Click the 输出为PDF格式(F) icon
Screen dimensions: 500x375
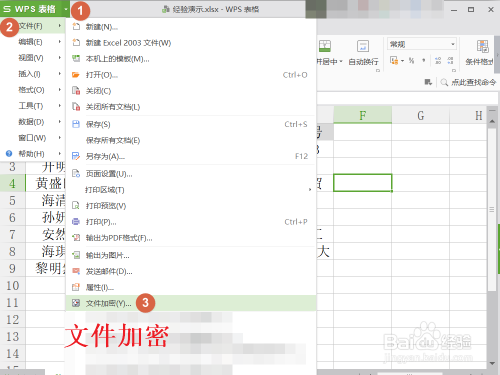coord(76,238)
